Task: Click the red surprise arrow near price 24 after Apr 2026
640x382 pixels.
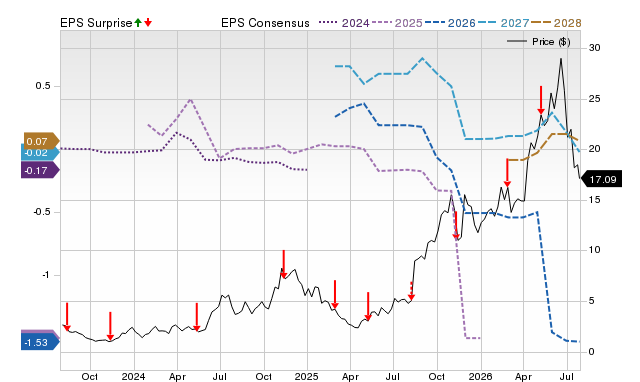Action: click(541, 100)
